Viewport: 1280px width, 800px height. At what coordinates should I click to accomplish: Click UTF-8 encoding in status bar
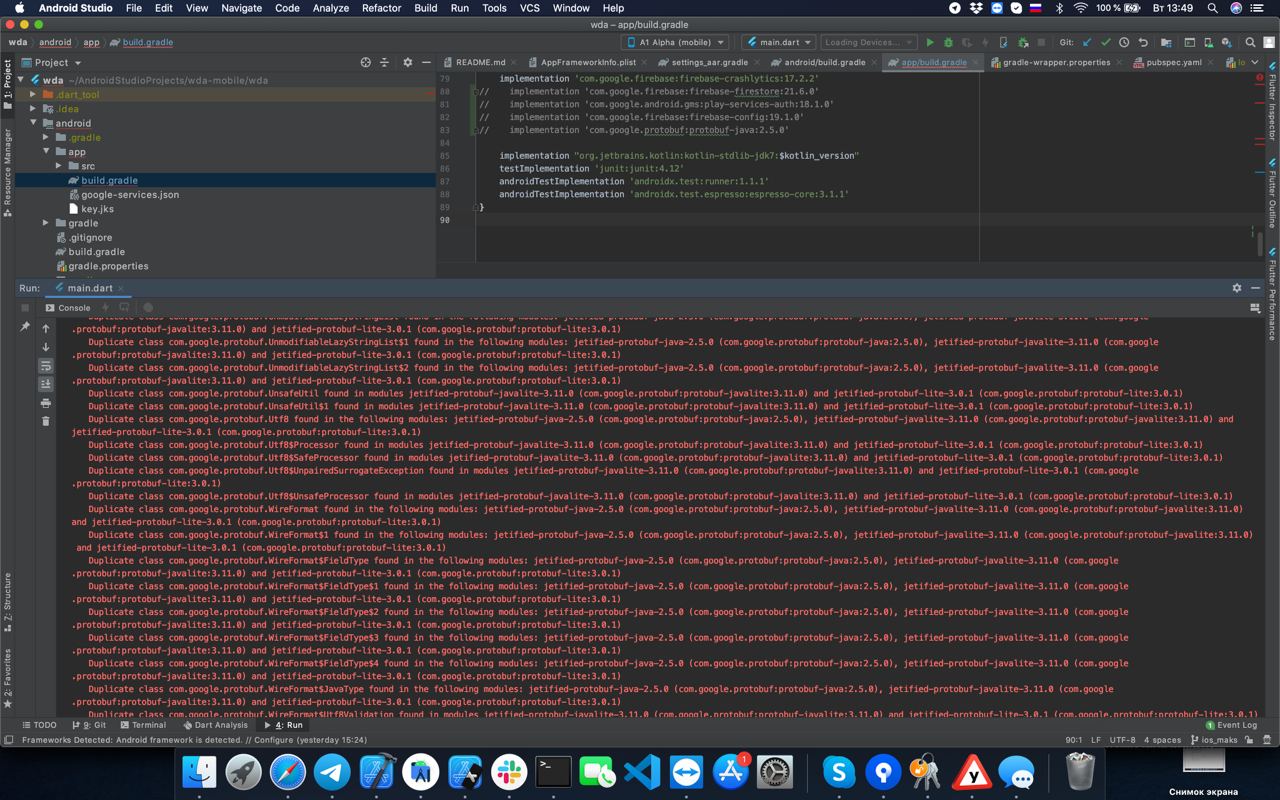pos(1122,740)
